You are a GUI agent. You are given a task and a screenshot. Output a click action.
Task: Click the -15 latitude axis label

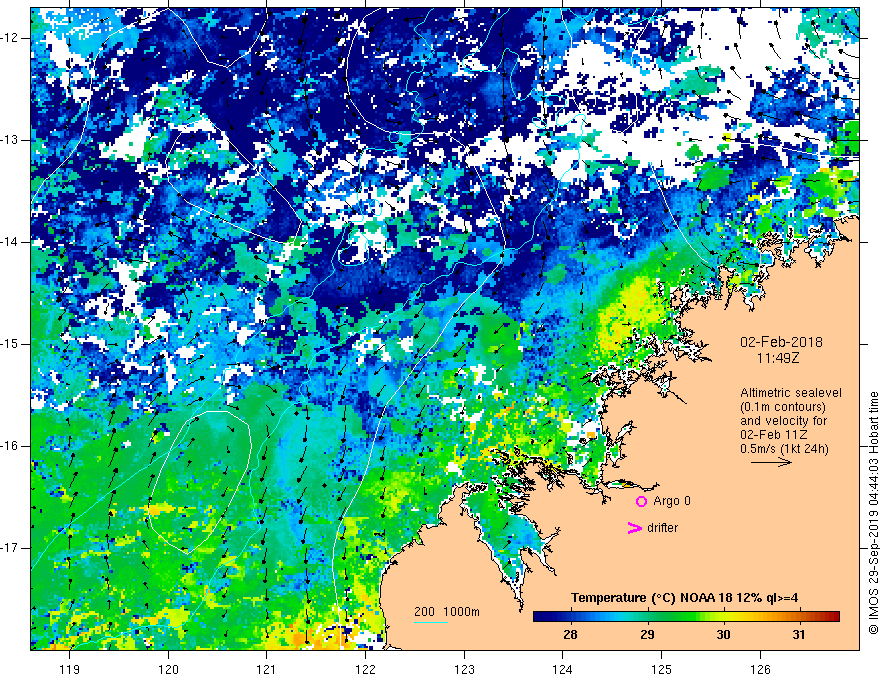click(x=11, y=344)
